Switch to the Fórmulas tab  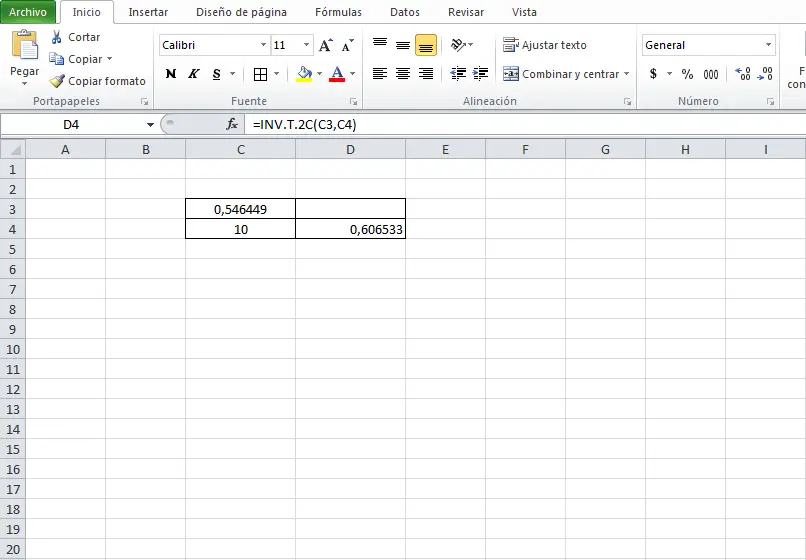coord(338,12)
